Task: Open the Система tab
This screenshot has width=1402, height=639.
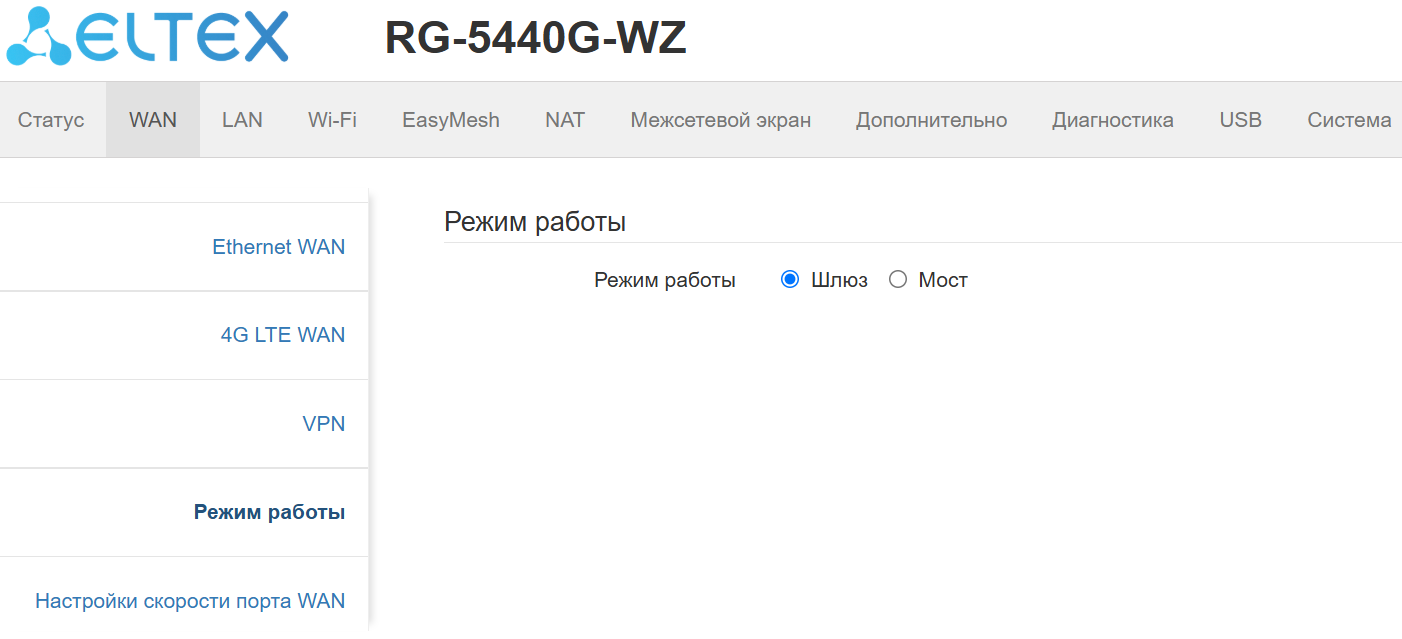Action: [x=1349, y=120]
